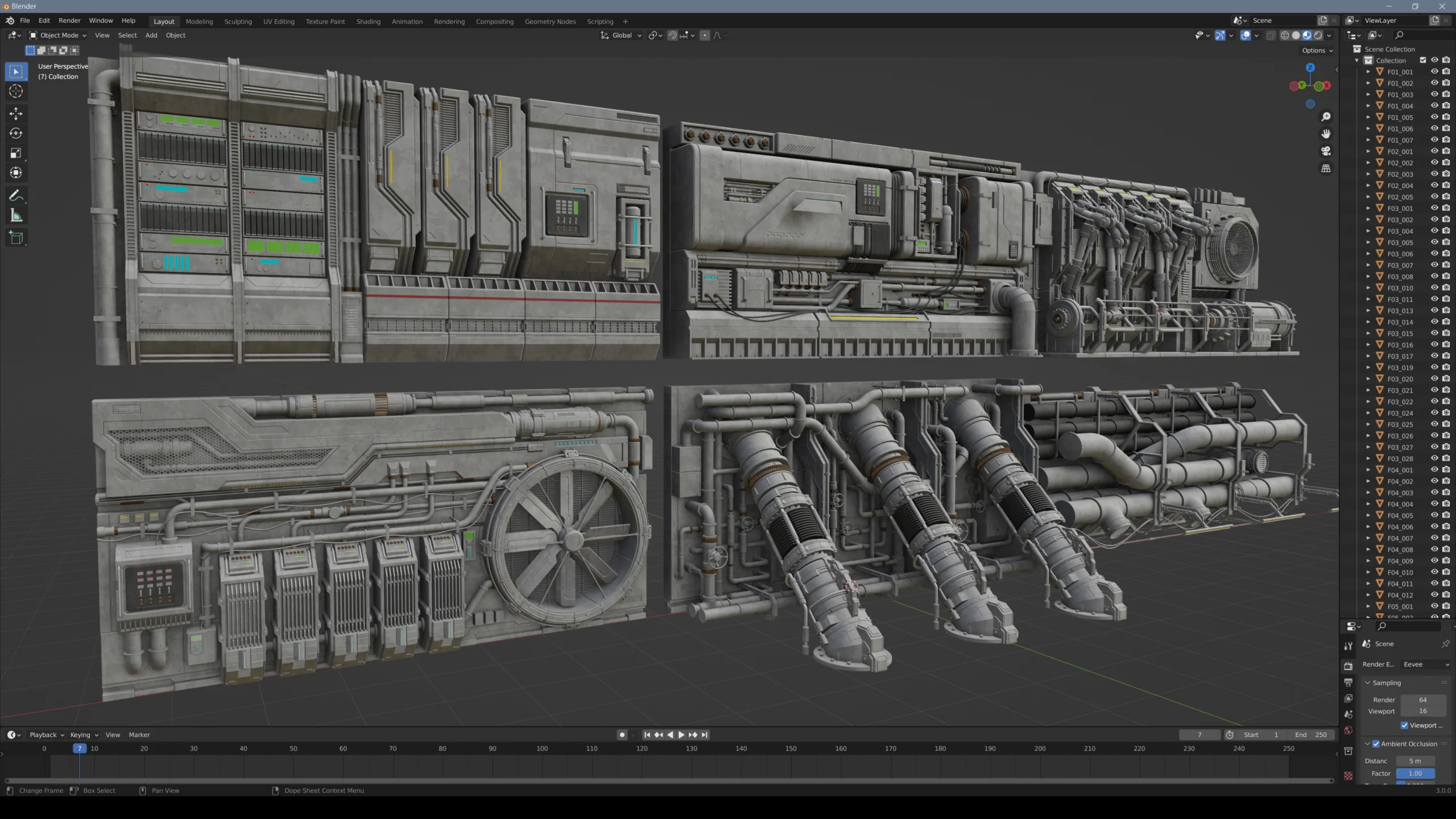Hide F04_005 in the viewport
Image resolution: width=1456 pixels, height=819 pixels.
click(x=1434, y=515)
